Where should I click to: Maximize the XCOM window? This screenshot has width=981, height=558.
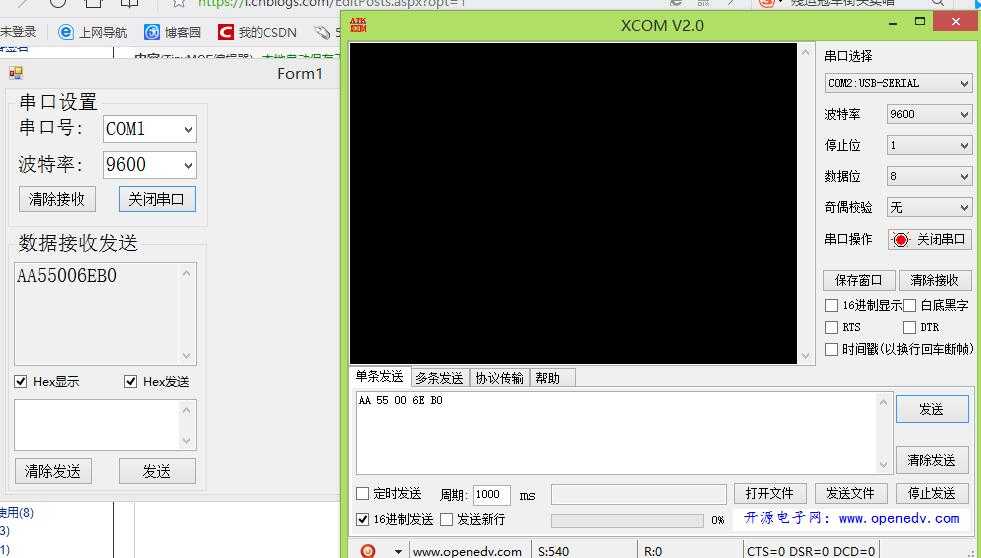point(920,21)
